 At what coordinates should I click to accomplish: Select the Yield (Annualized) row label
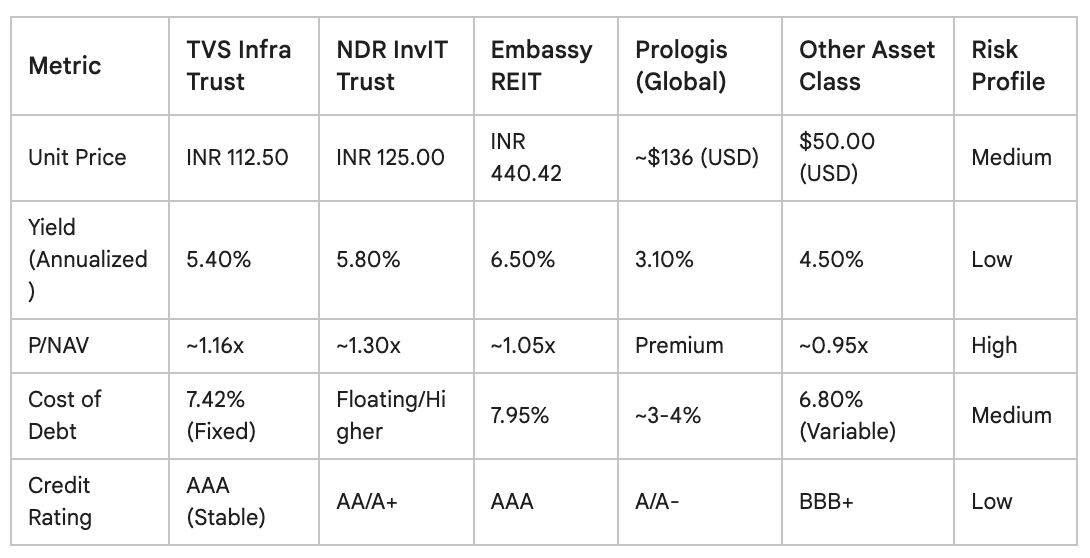coord(90,260)
